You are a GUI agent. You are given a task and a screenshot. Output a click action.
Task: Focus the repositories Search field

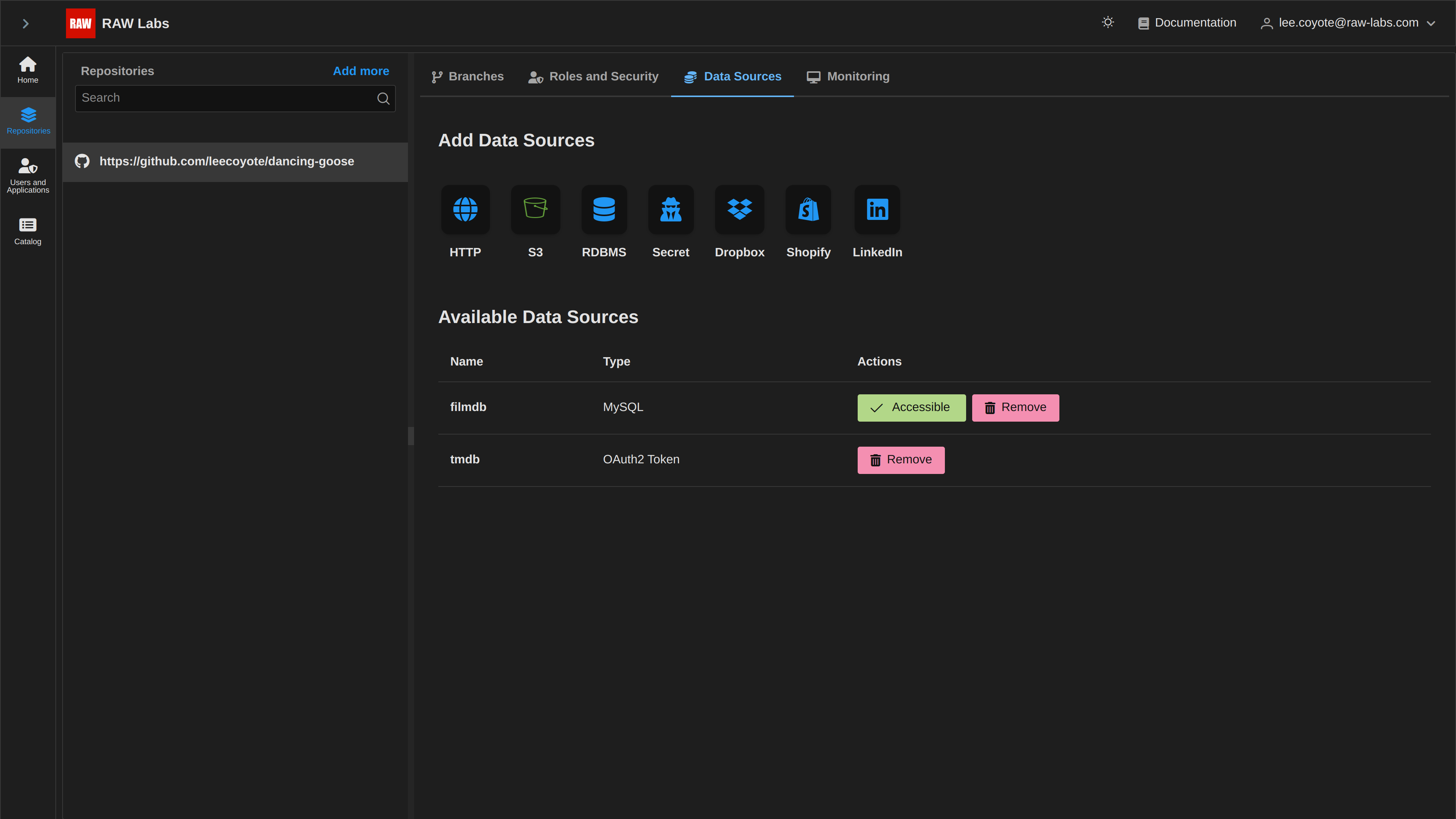(235, 98)
